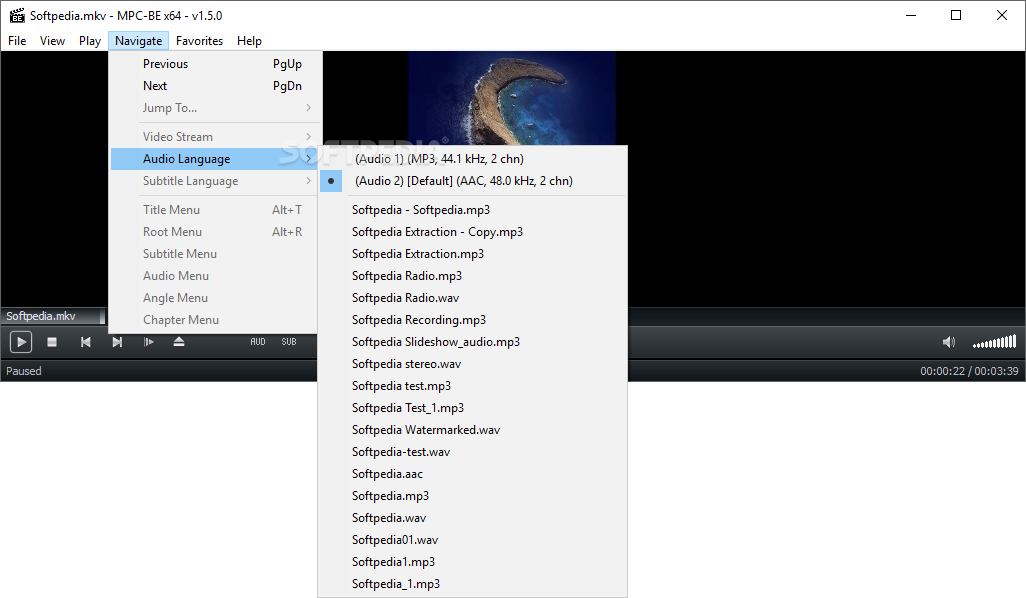The height and width of the screenshot is (598, 1026).
Task: Select Title Menu entry
Action: pyautogui.click(x=216, y=210)
